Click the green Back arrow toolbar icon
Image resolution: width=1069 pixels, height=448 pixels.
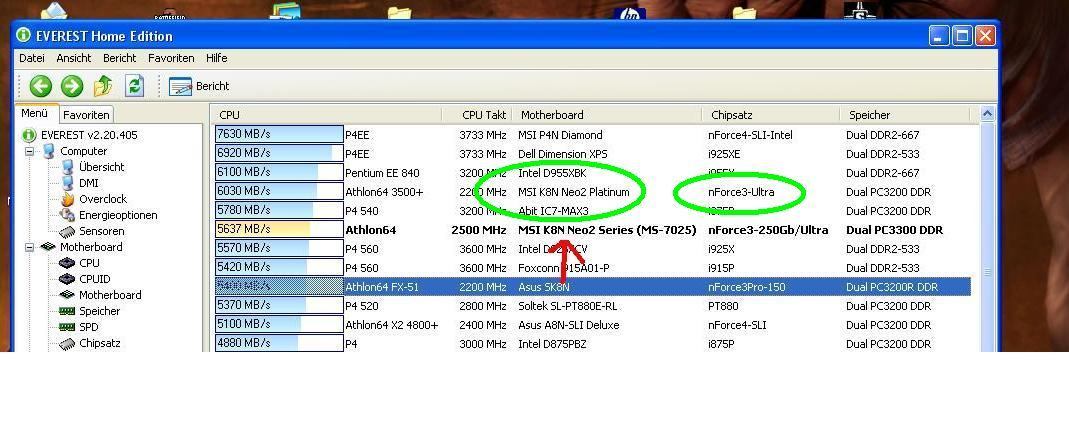pyautogui.click(x=41, y=86)
